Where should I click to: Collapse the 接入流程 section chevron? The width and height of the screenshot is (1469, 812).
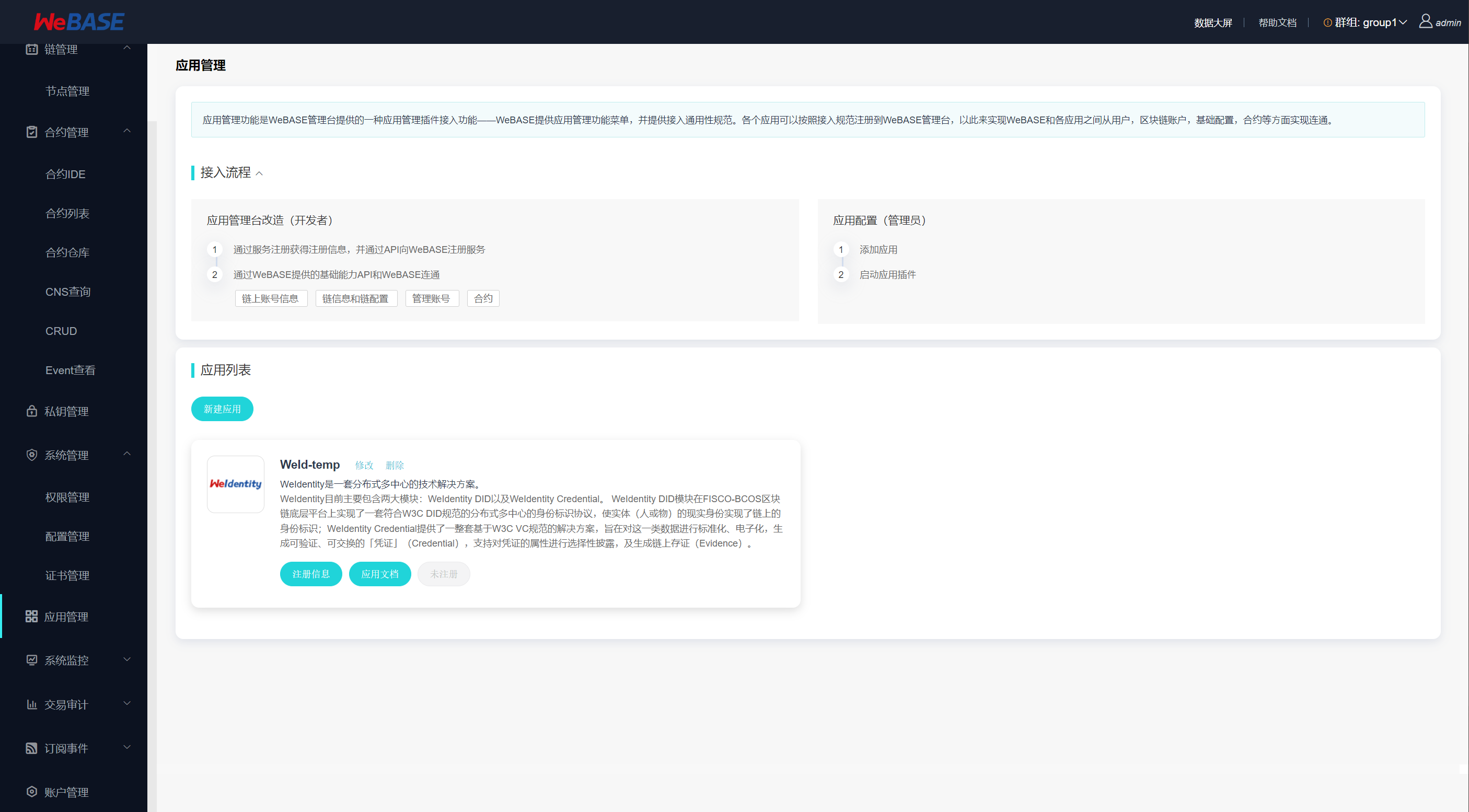click(260, 173)
